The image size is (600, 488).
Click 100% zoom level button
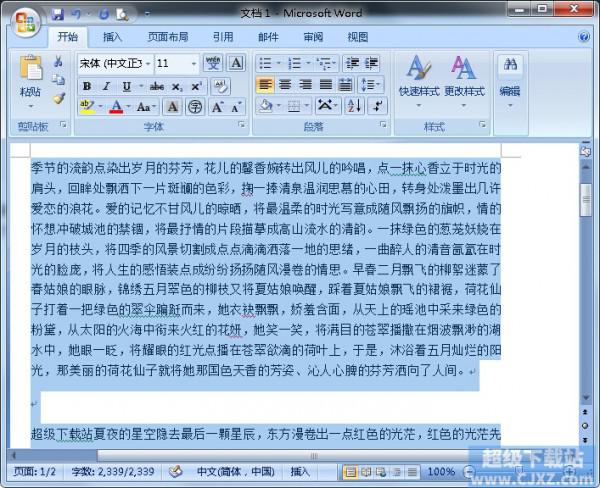[441, 472]
